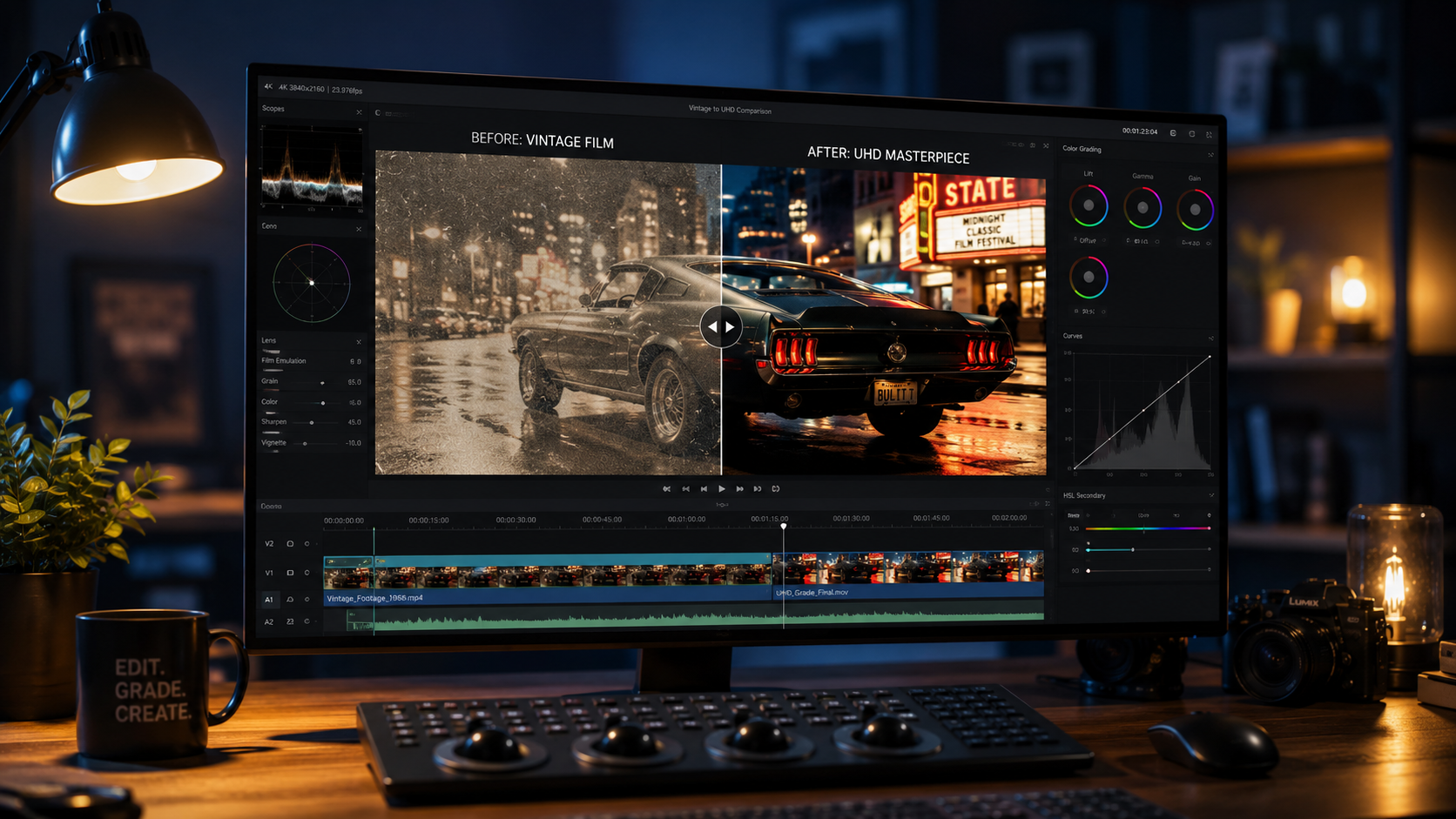The width and height of the screenshot is (1456, 819).
Task: Click the small circle icon on track V2
Action: coord(307,544)
